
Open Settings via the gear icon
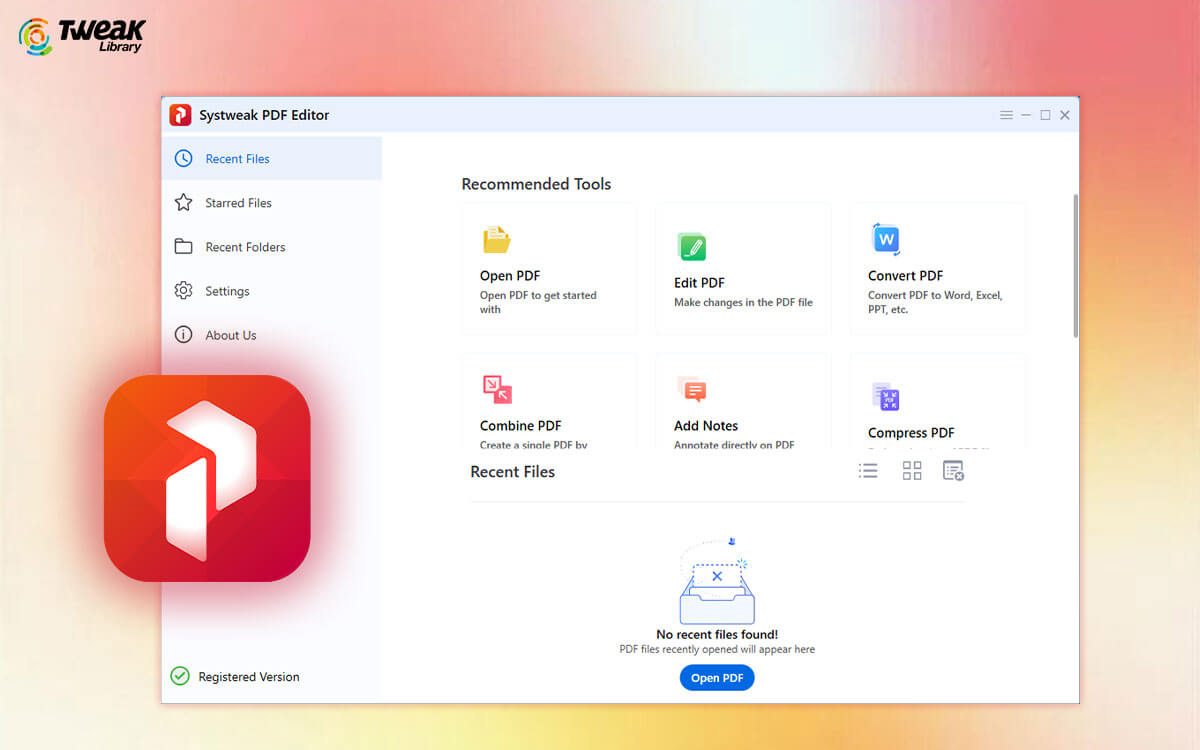(x=184, y=291)
